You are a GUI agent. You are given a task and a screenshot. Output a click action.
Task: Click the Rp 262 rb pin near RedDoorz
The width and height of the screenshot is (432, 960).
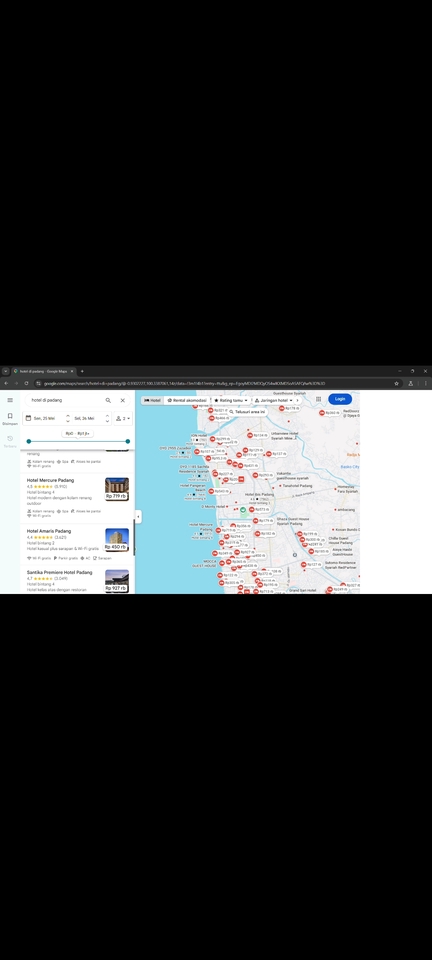click(329, 413)
